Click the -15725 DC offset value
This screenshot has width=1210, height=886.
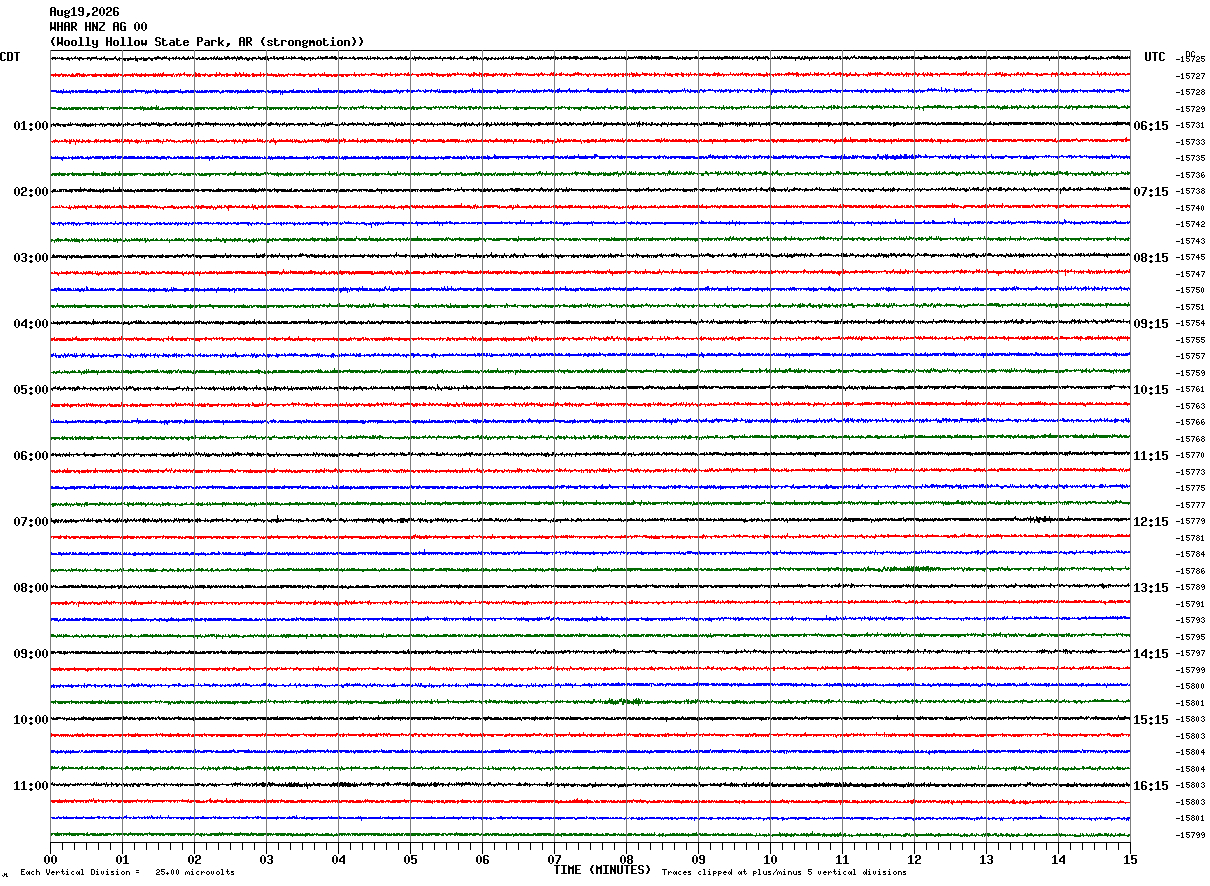(1190, 60)
